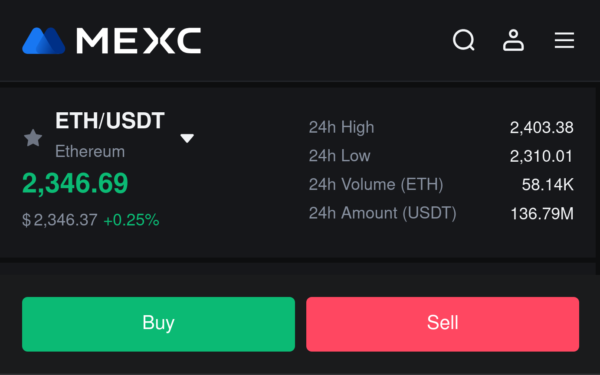600x375 pixels.
Task: Open the user account profile icon
Action: point(513,40)
